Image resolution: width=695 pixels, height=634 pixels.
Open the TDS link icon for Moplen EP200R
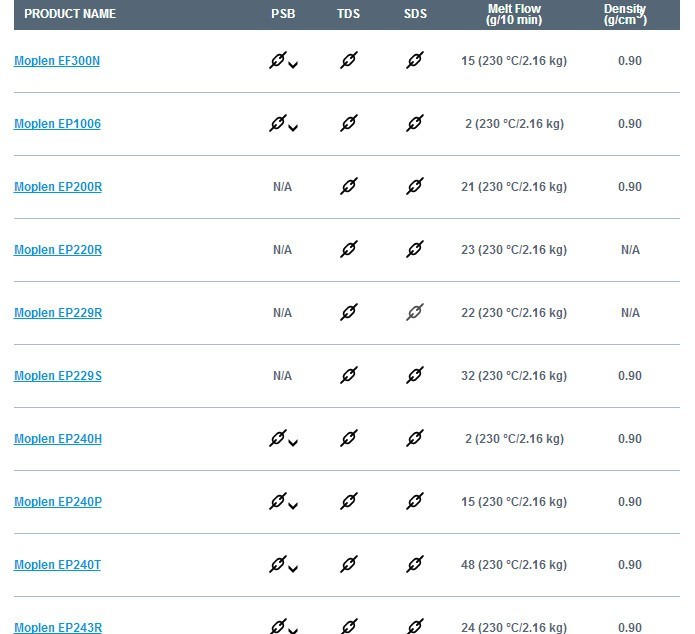[x=349, y=186]
